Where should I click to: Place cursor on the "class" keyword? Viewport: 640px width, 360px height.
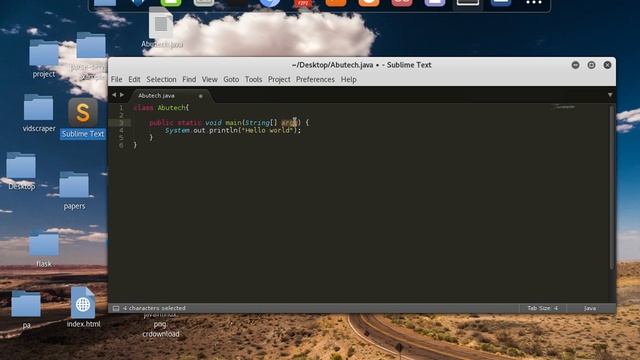(143, 108)
